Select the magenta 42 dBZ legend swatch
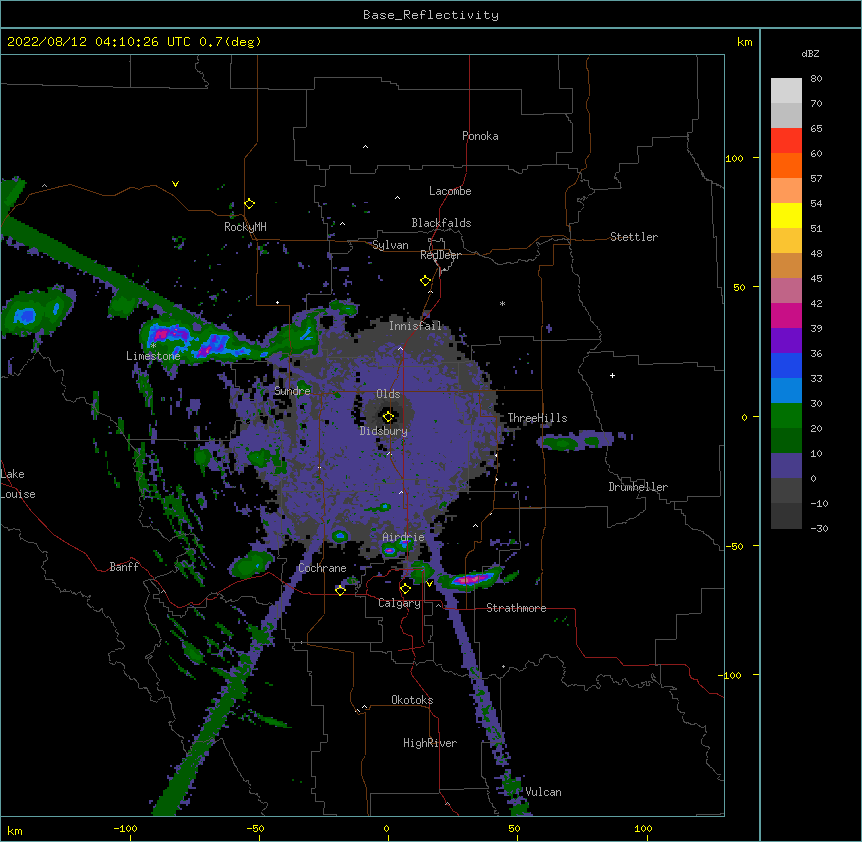The height and width of the screenshot is (842, 862). pos(786,315)
